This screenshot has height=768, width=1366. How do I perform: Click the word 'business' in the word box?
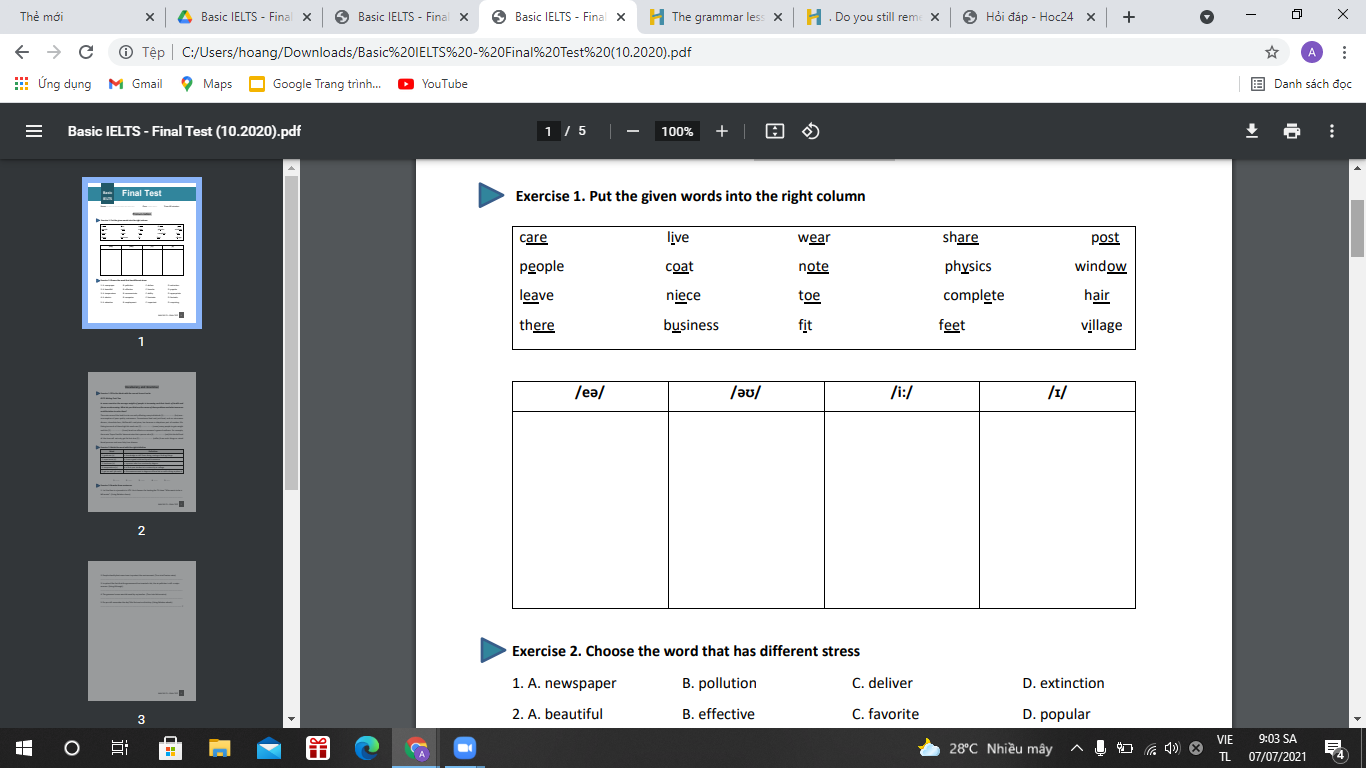click(x=691, y=325)
